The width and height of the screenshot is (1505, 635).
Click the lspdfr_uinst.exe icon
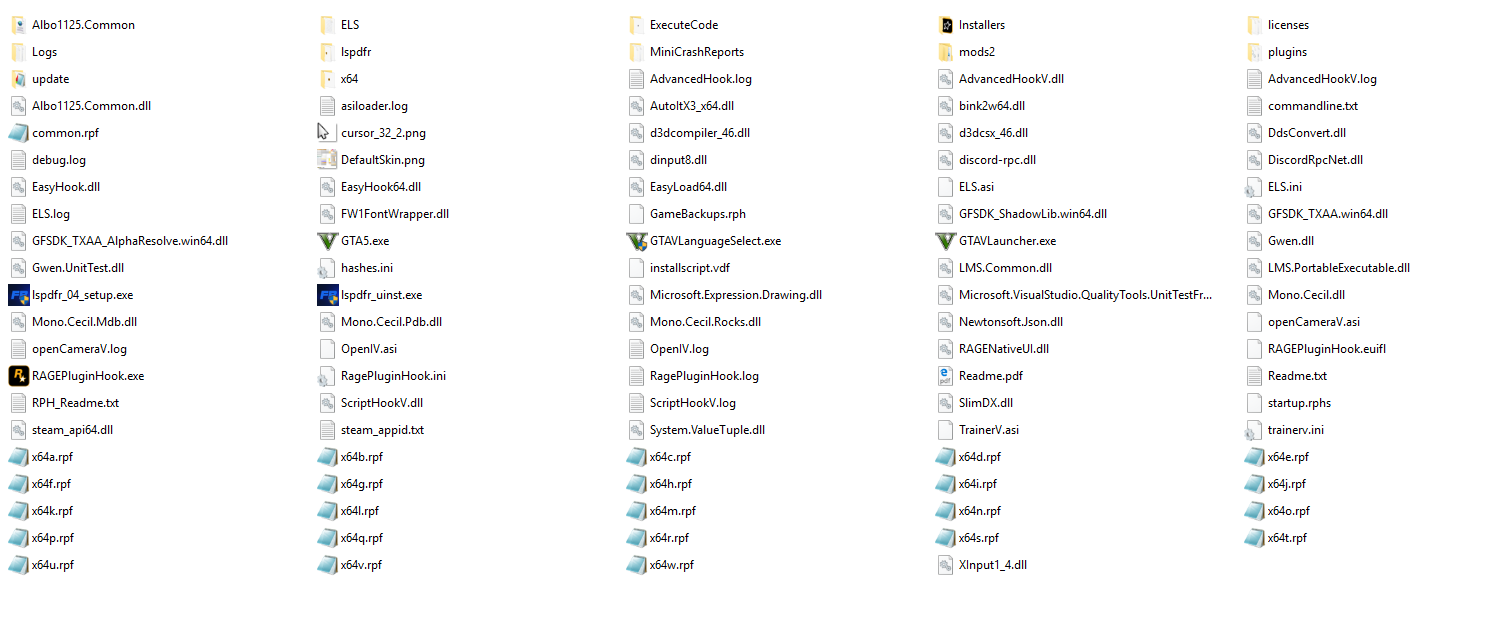(x=328, y=295)
